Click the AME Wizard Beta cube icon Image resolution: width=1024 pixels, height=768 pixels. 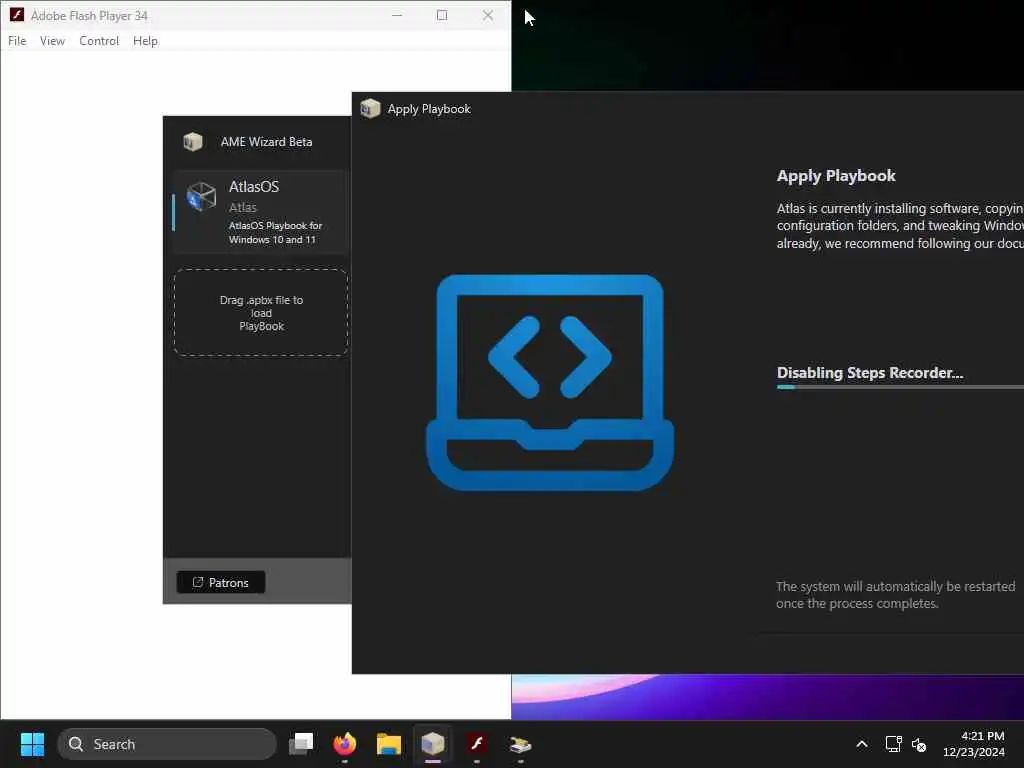click(x=193, y=142)
